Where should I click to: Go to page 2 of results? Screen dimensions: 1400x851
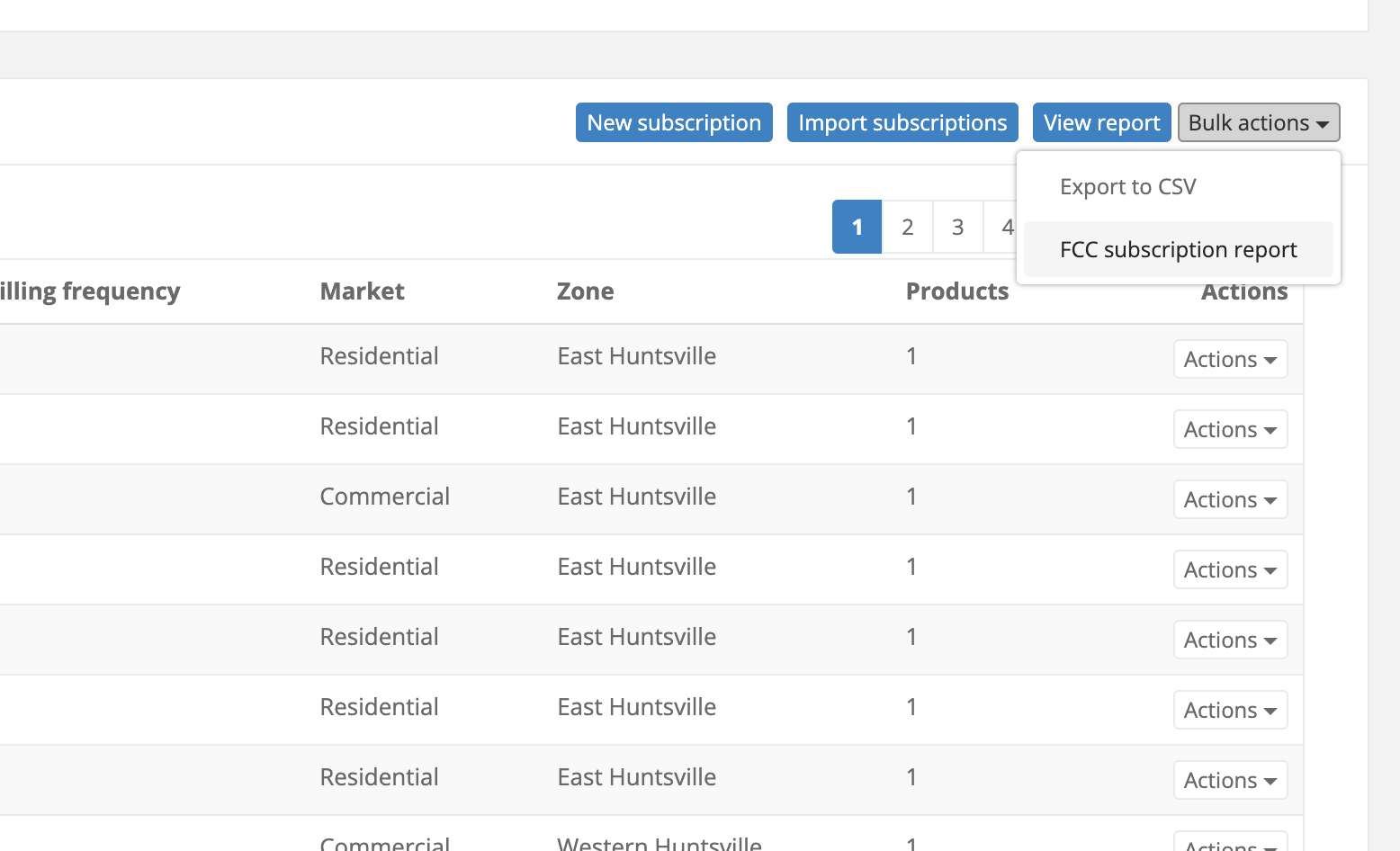pyautogui.click(x=907, y=227)
